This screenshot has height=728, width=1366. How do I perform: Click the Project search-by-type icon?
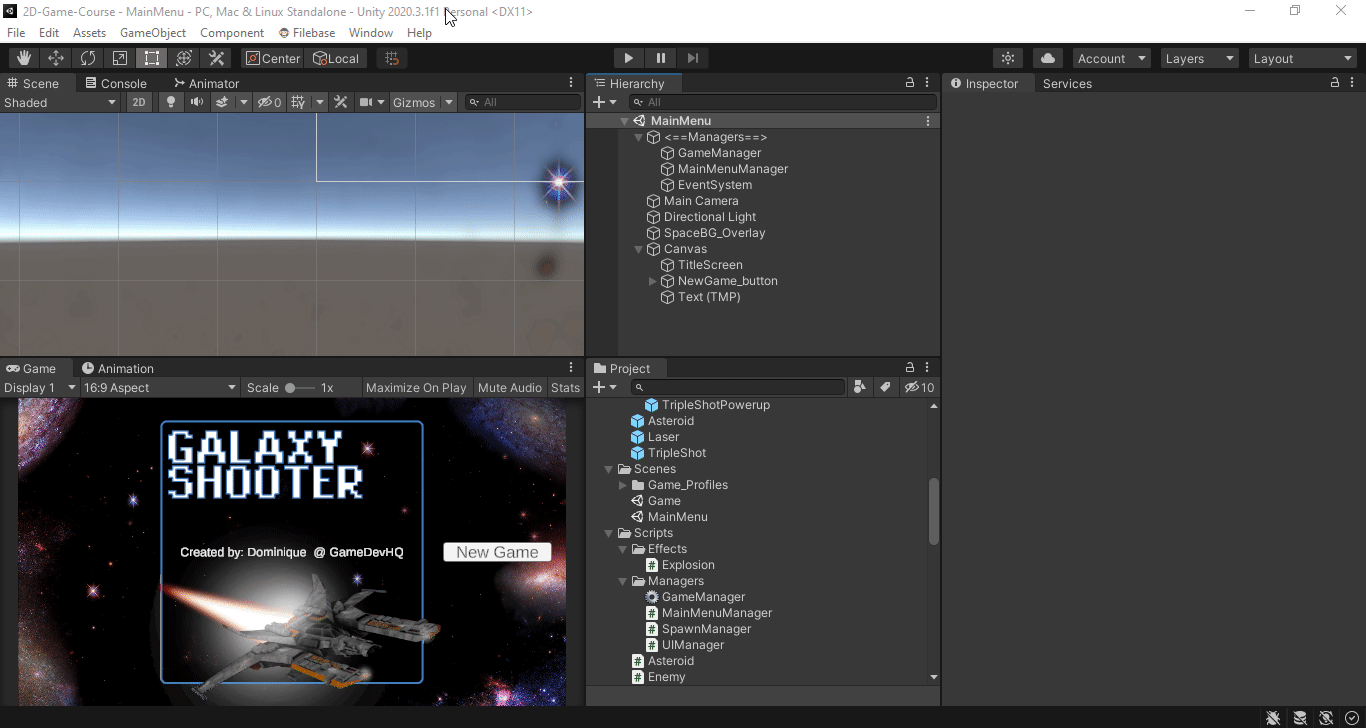859,387
